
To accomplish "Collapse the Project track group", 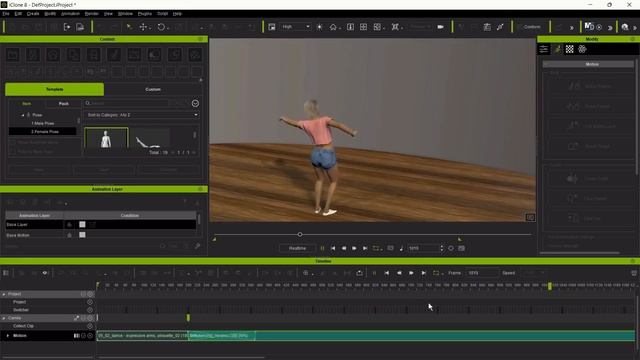I will 4,294.
